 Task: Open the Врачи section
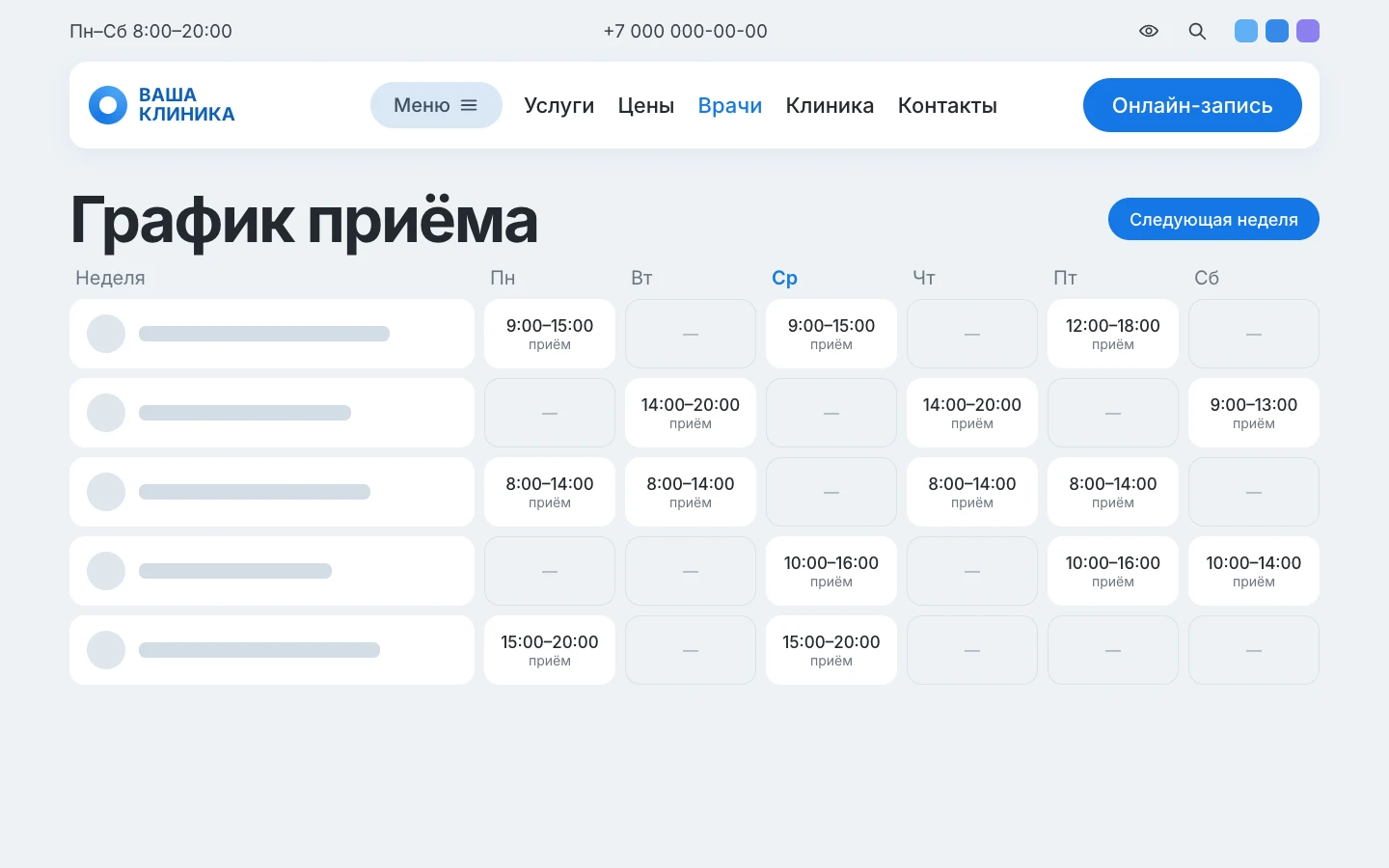coord(730,105)
